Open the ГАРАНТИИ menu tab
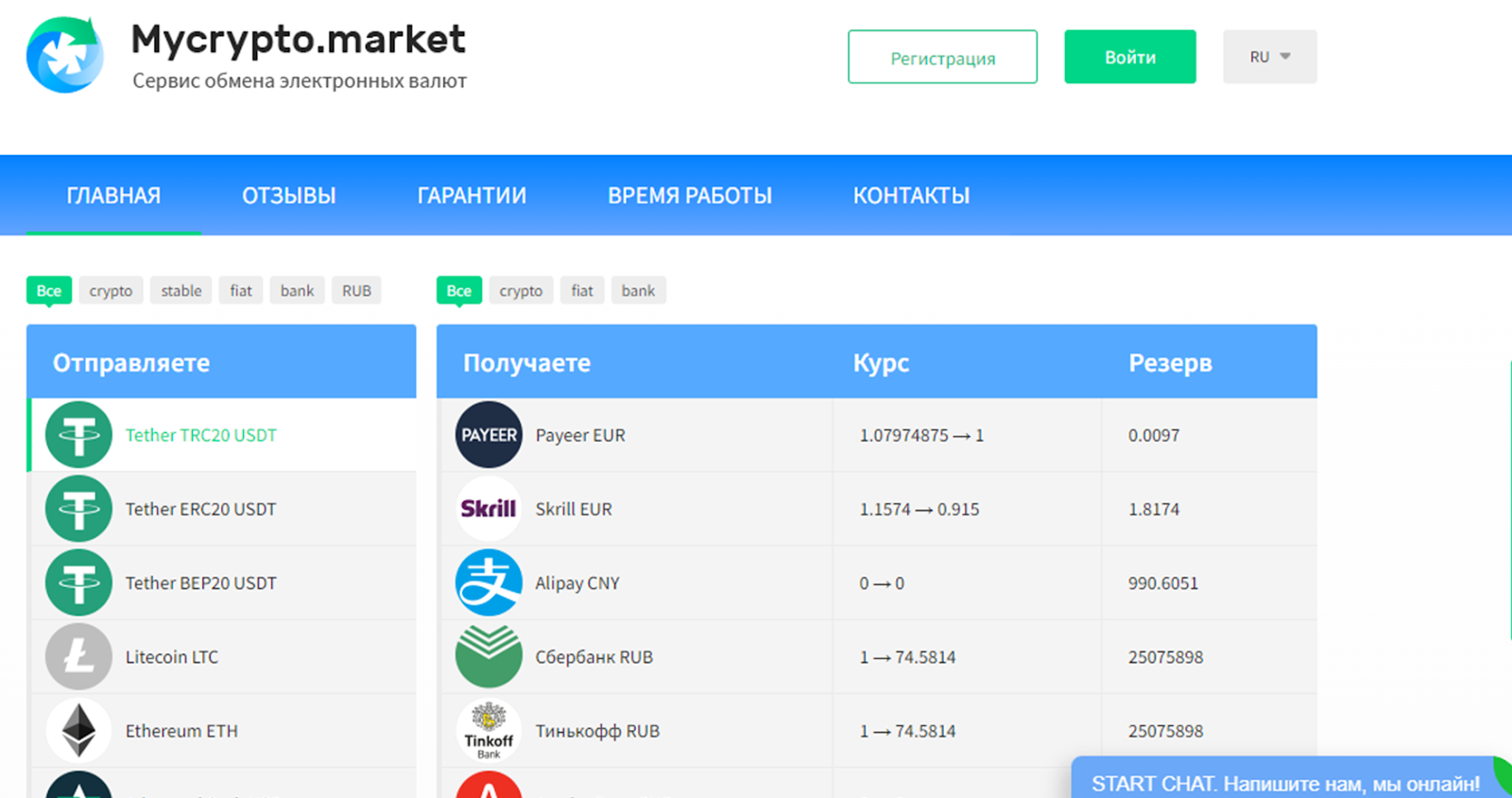This screenshot has width=1512, height=798. point(472,196)
